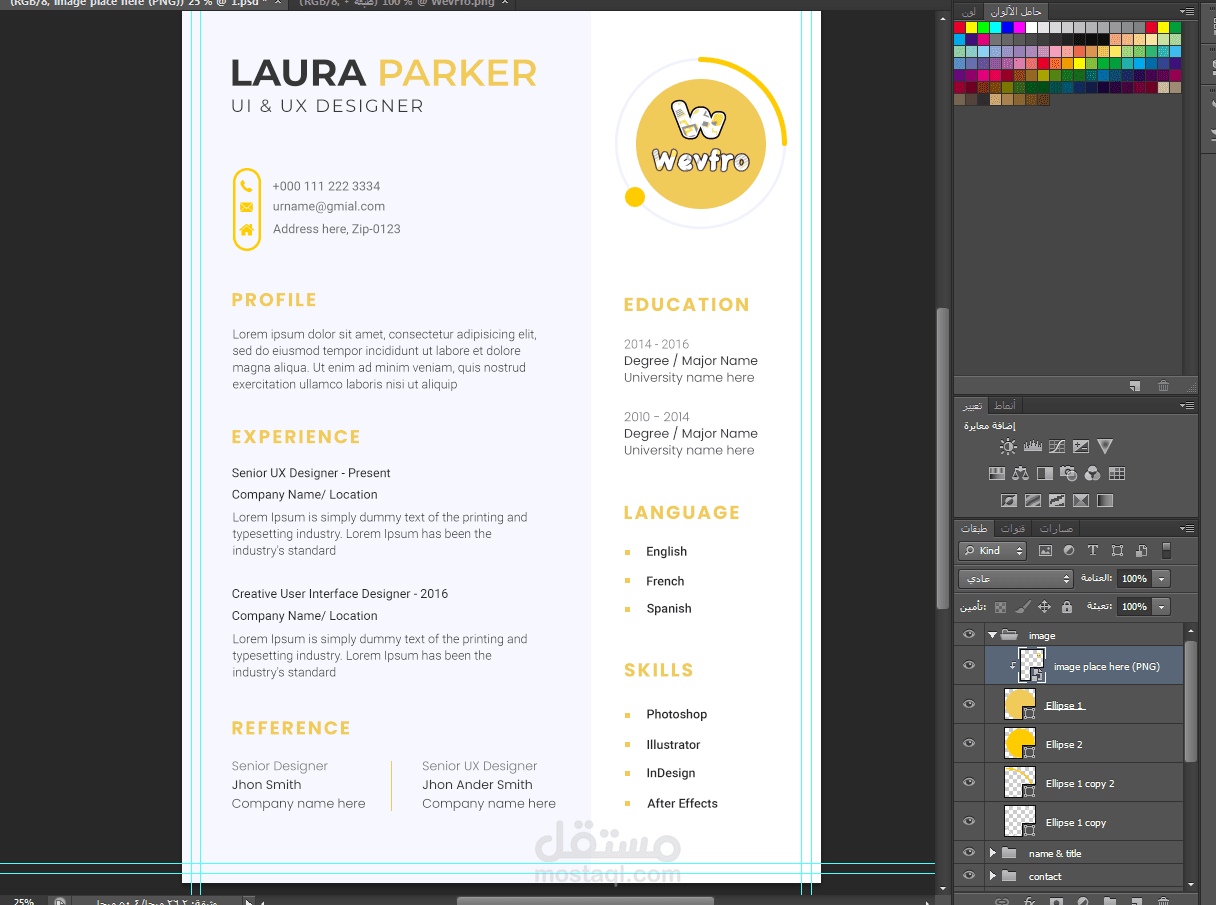This screenshot has height=905, width=1216.
Task: Hide the Ellipse 1 layer
Action: pyautogui.click(x=968, y=704)
